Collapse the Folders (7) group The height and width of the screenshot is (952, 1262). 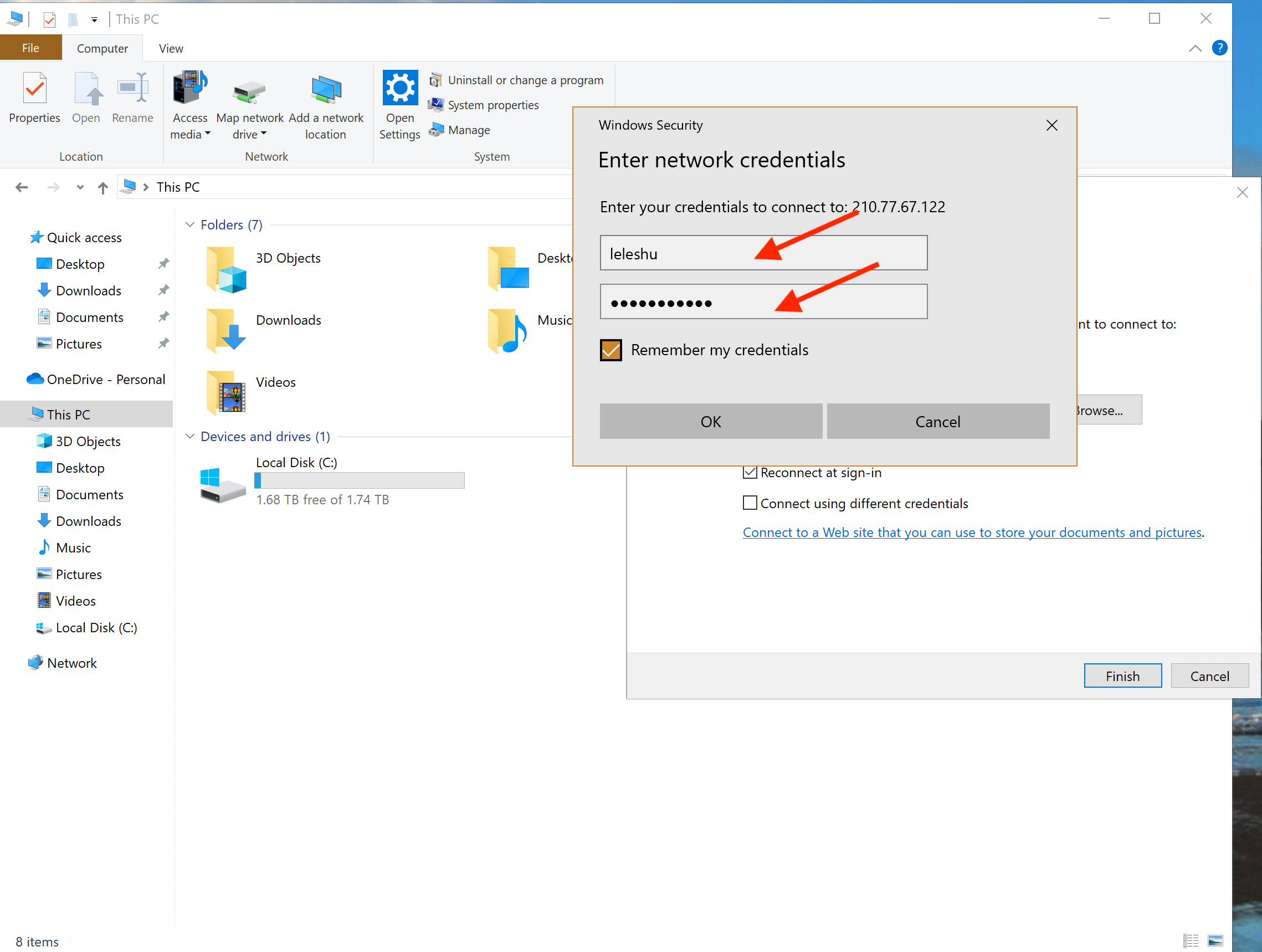(190, 225)
